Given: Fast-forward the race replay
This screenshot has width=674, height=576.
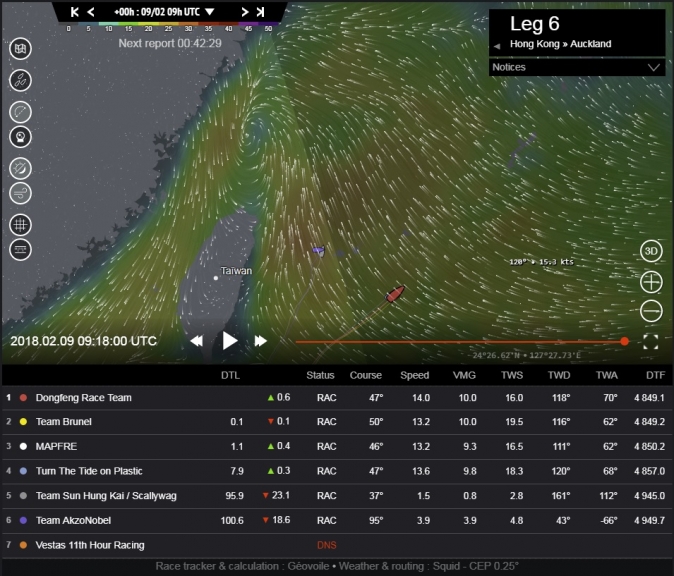Looking at the screenshot, I should click(260, 341).
